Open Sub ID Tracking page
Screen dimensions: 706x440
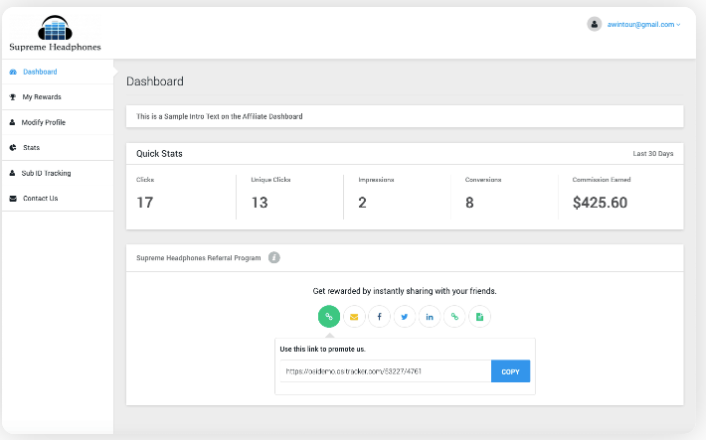(x=46, y=173)
